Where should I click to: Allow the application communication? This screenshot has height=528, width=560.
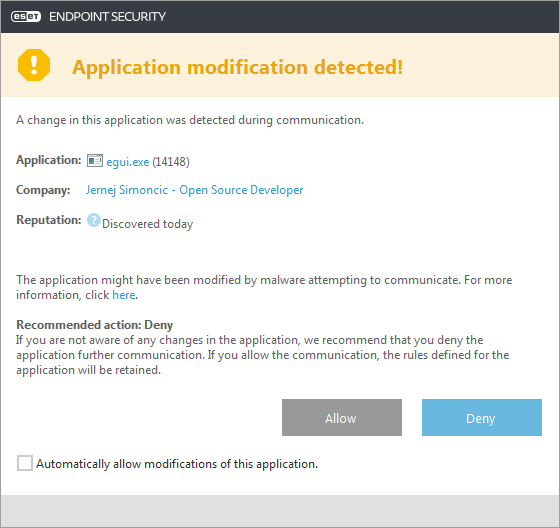point(342,418)
